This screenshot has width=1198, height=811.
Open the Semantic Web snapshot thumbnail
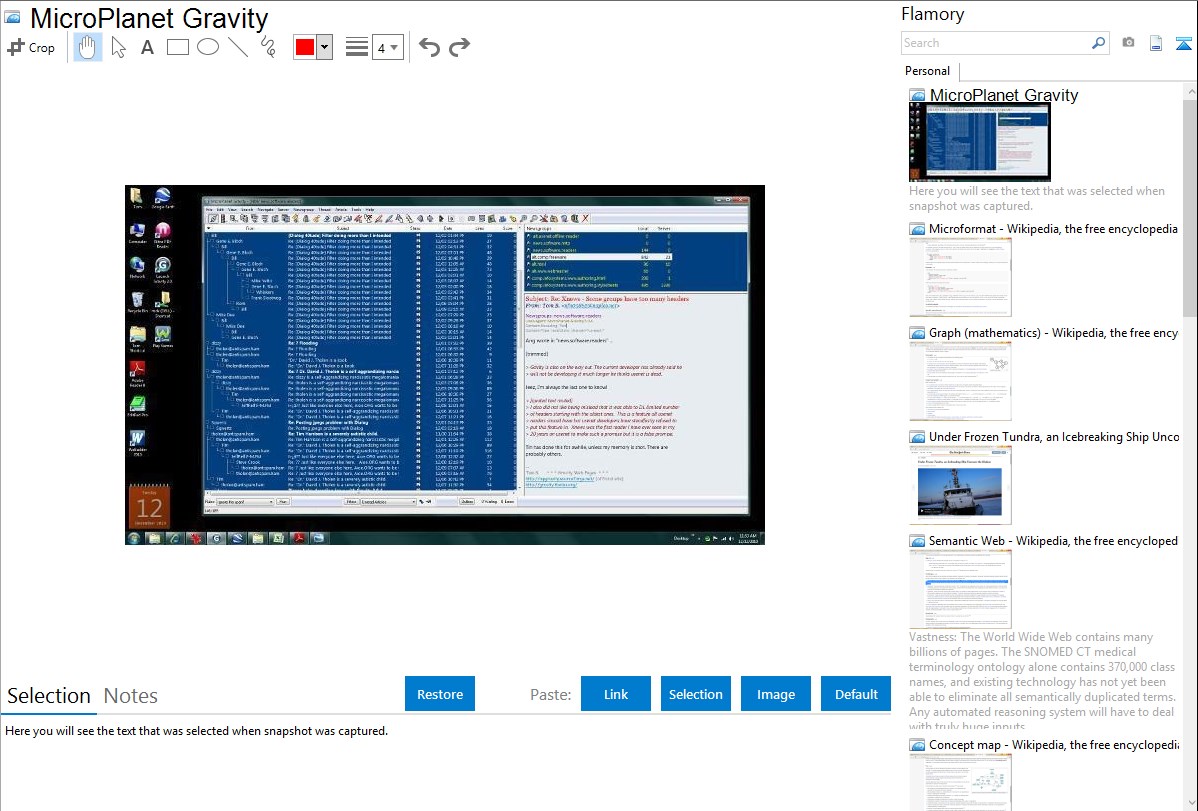[960, 589]
